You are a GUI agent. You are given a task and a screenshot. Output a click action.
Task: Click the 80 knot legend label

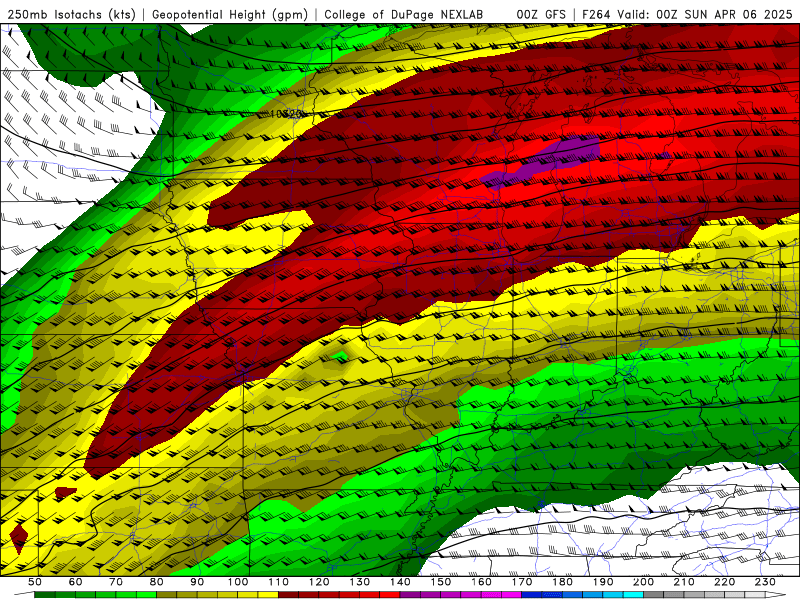pyautogui.click(x=157, y=582)
